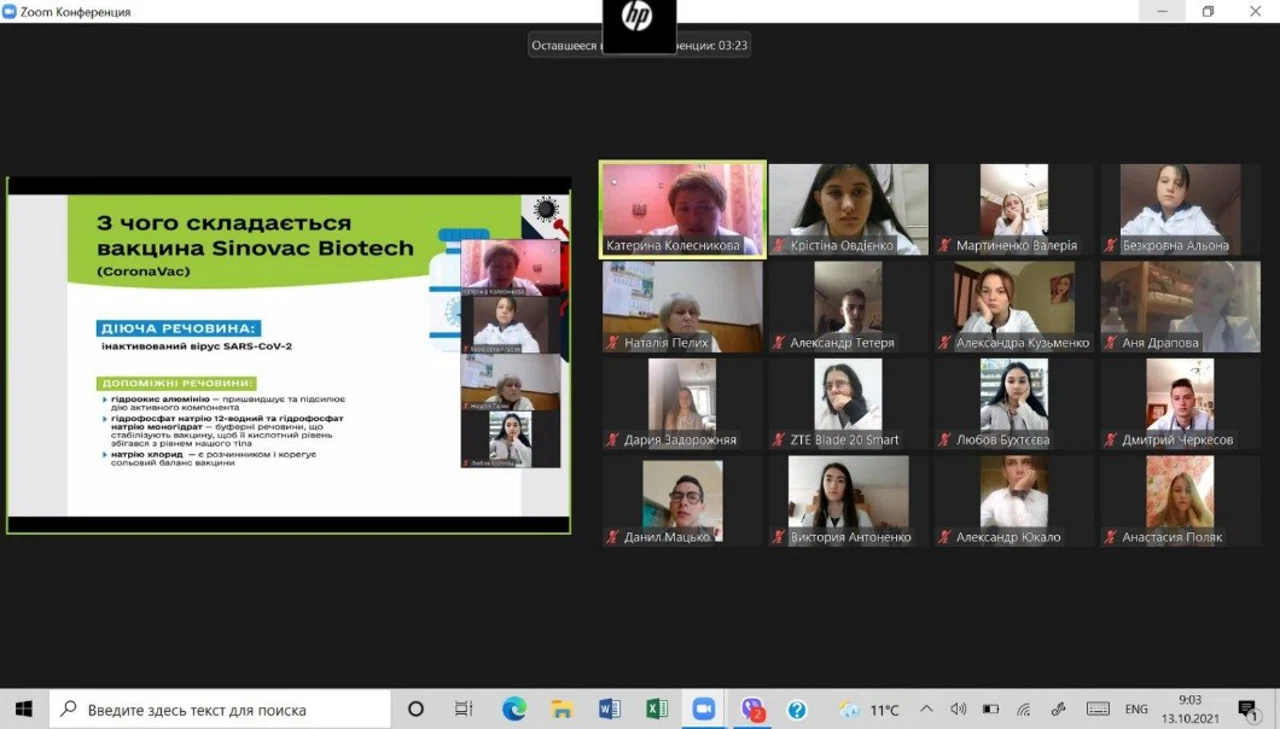Click the muted mic icon beside ZTE Blade 20 Smart
Viewport: 1280px width, 729px height.
point(778,439)
